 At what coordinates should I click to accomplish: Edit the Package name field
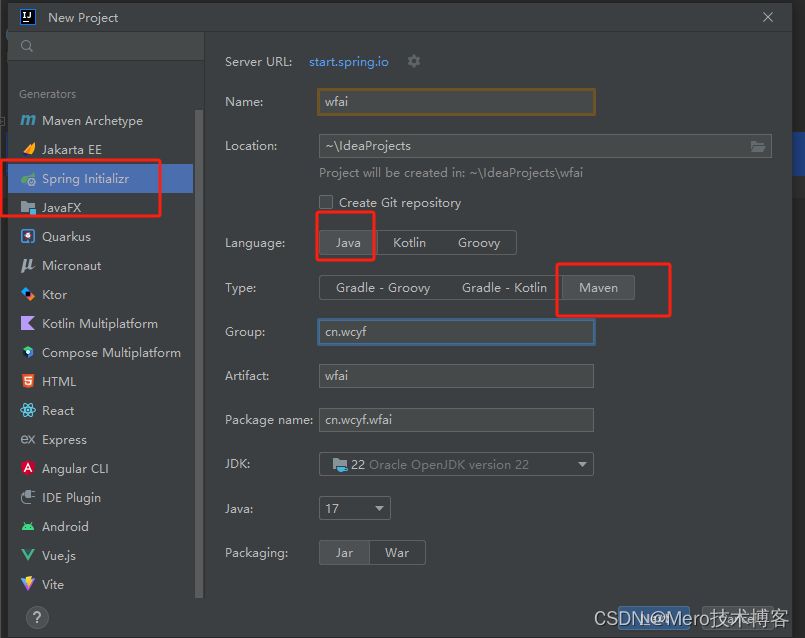click(x=456, y=420)
